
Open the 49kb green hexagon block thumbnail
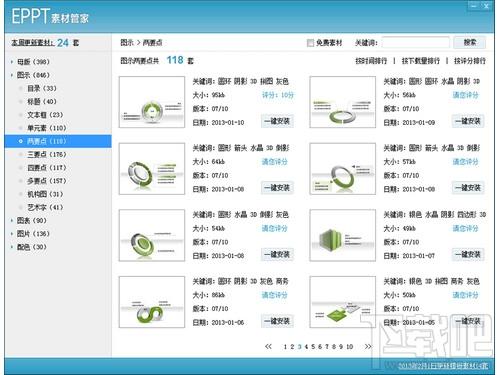pyautogui.click(x=343, y=235)
